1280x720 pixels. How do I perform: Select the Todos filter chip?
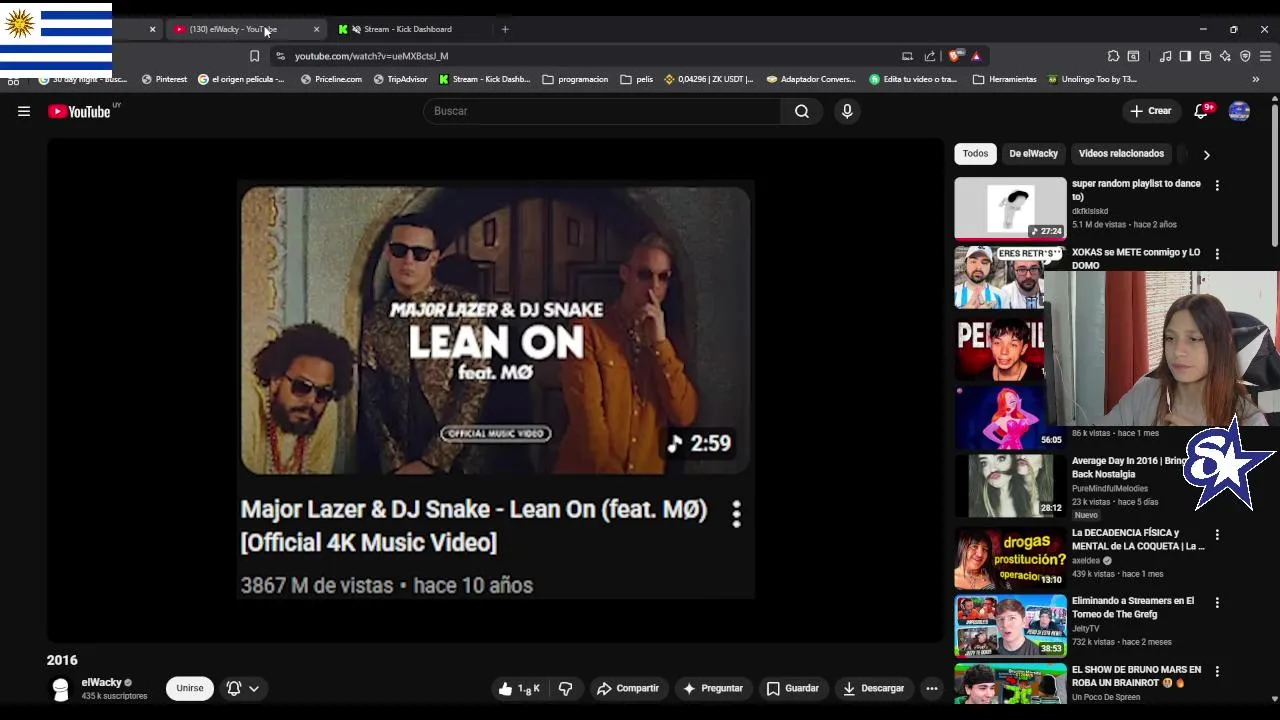pyautogui.click(x=975, y=154)
